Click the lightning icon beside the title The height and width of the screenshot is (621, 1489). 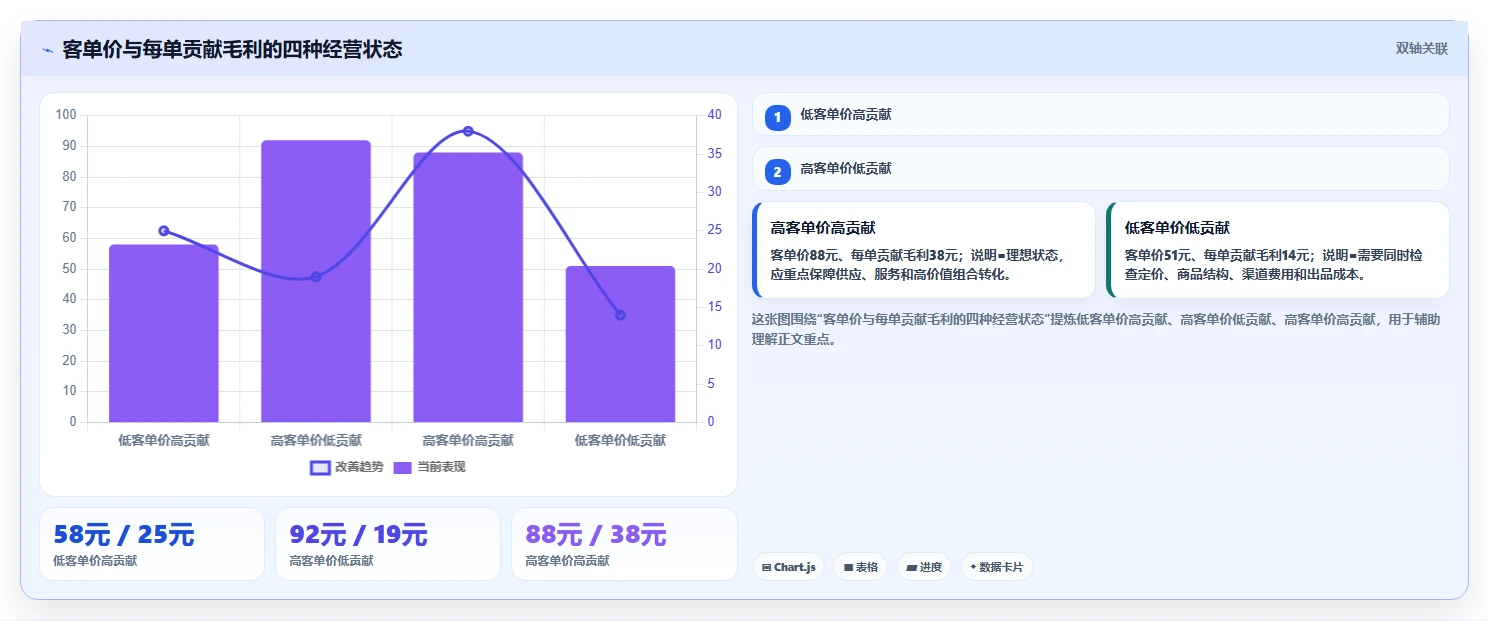[47, 50]
